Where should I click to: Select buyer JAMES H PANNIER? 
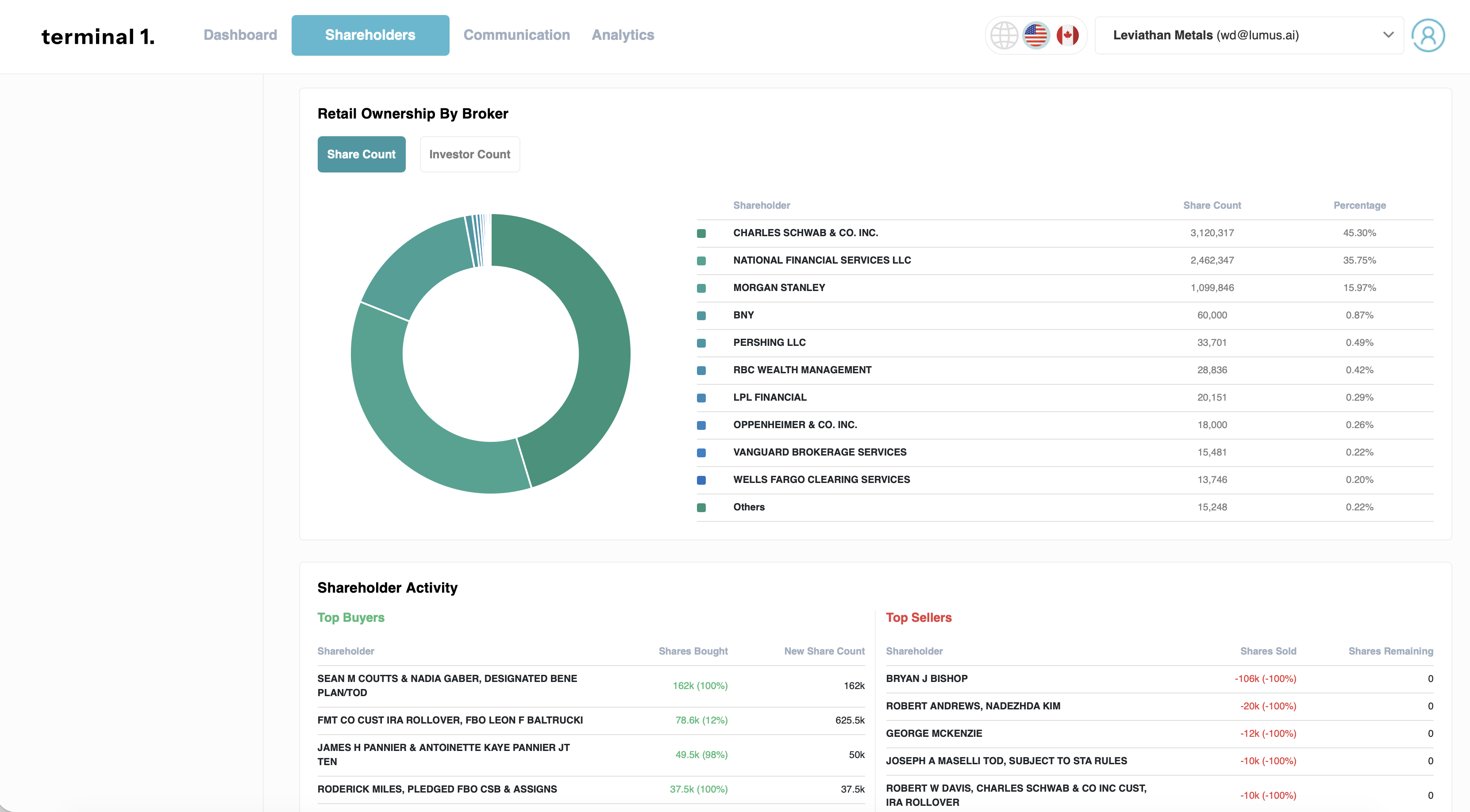444,755
